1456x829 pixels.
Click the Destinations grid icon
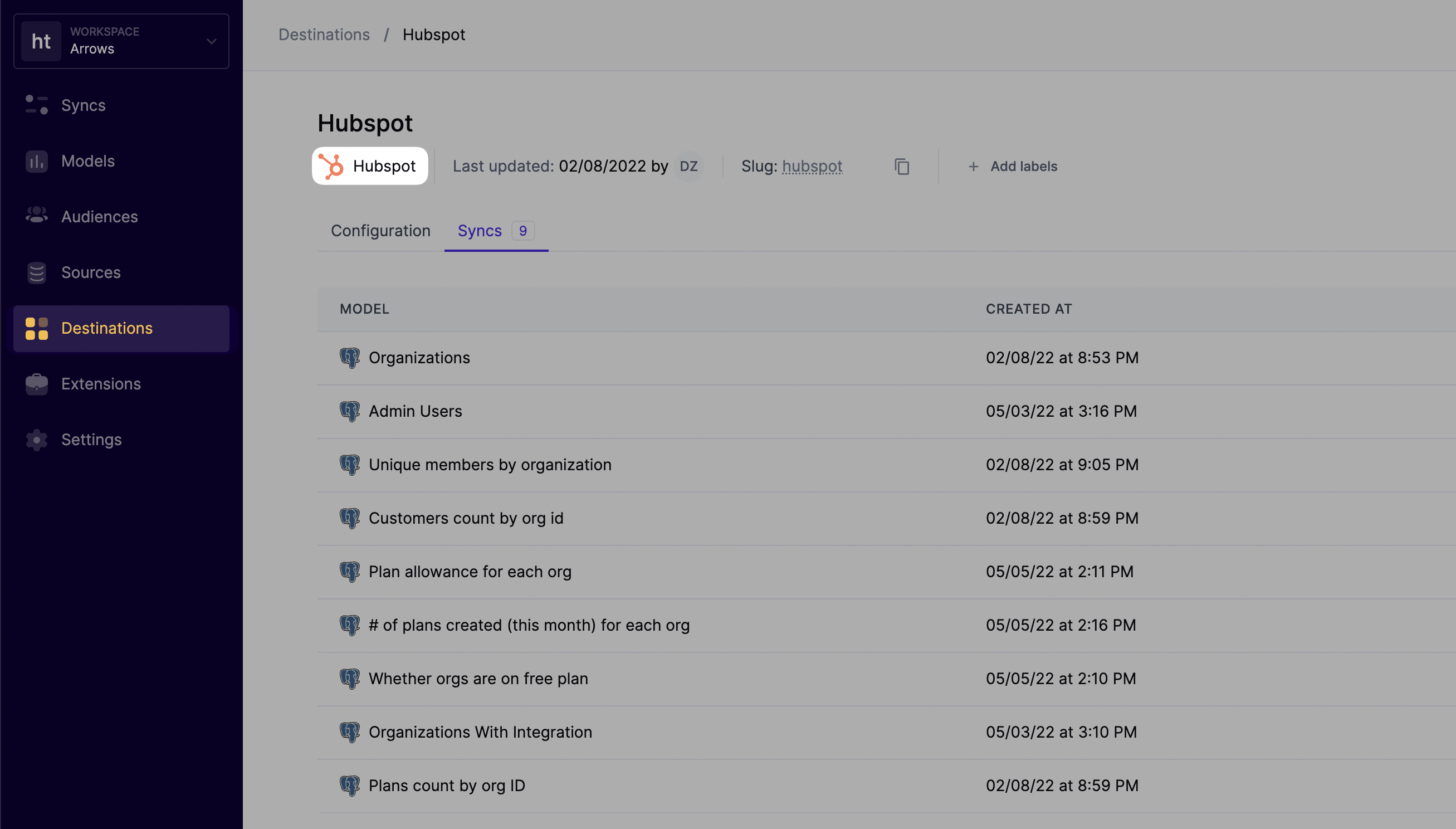[36, 328]
